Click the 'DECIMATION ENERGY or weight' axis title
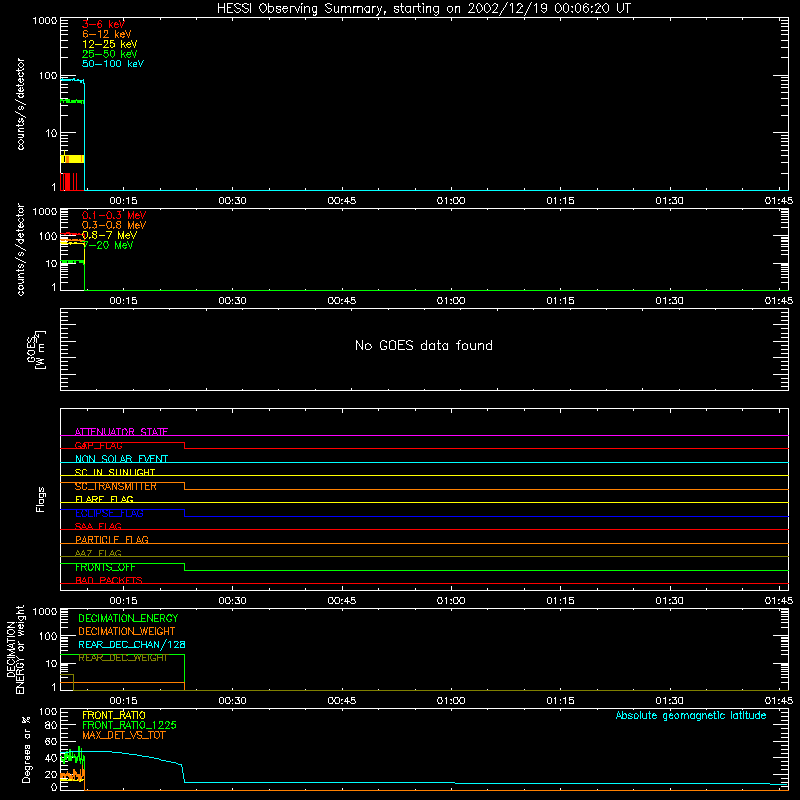Image resolution: width=800 pixels, height=800 pixels. (x=16, y=649)
